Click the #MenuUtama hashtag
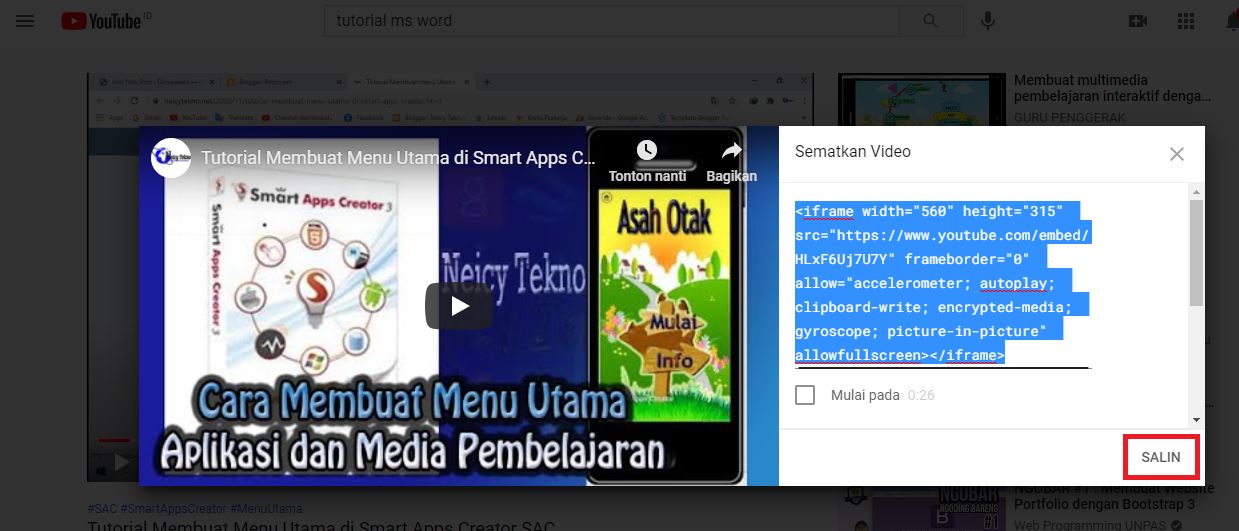This screenshot has width=1239, height=531. coord(266,509)
